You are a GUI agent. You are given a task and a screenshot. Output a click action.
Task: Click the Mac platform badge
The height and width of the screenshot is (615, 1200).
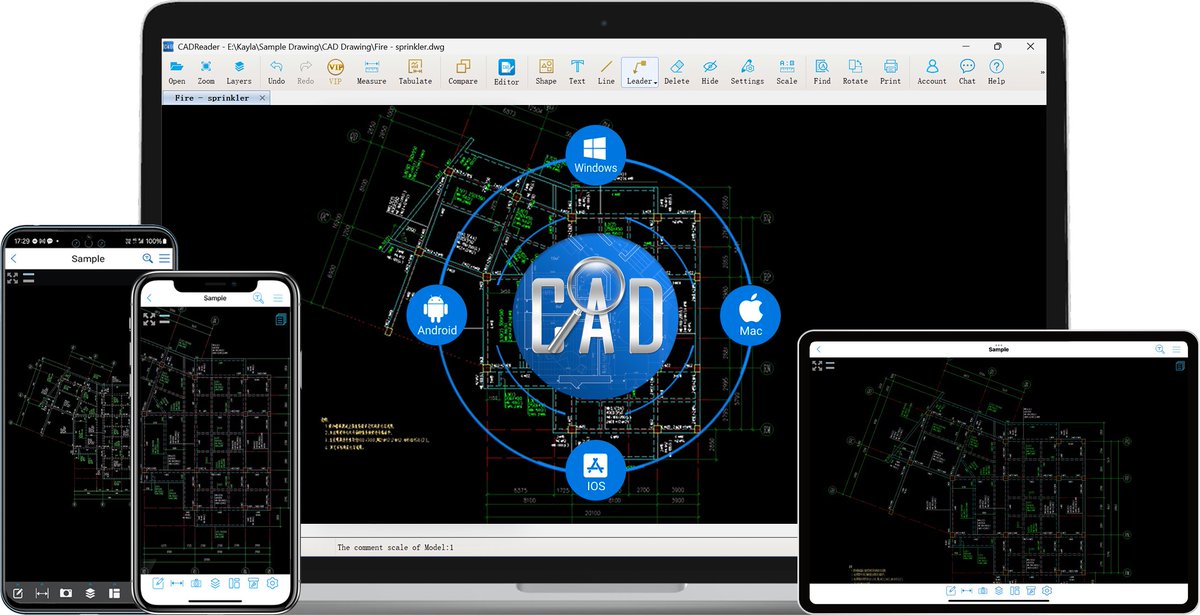click(750, 314)
